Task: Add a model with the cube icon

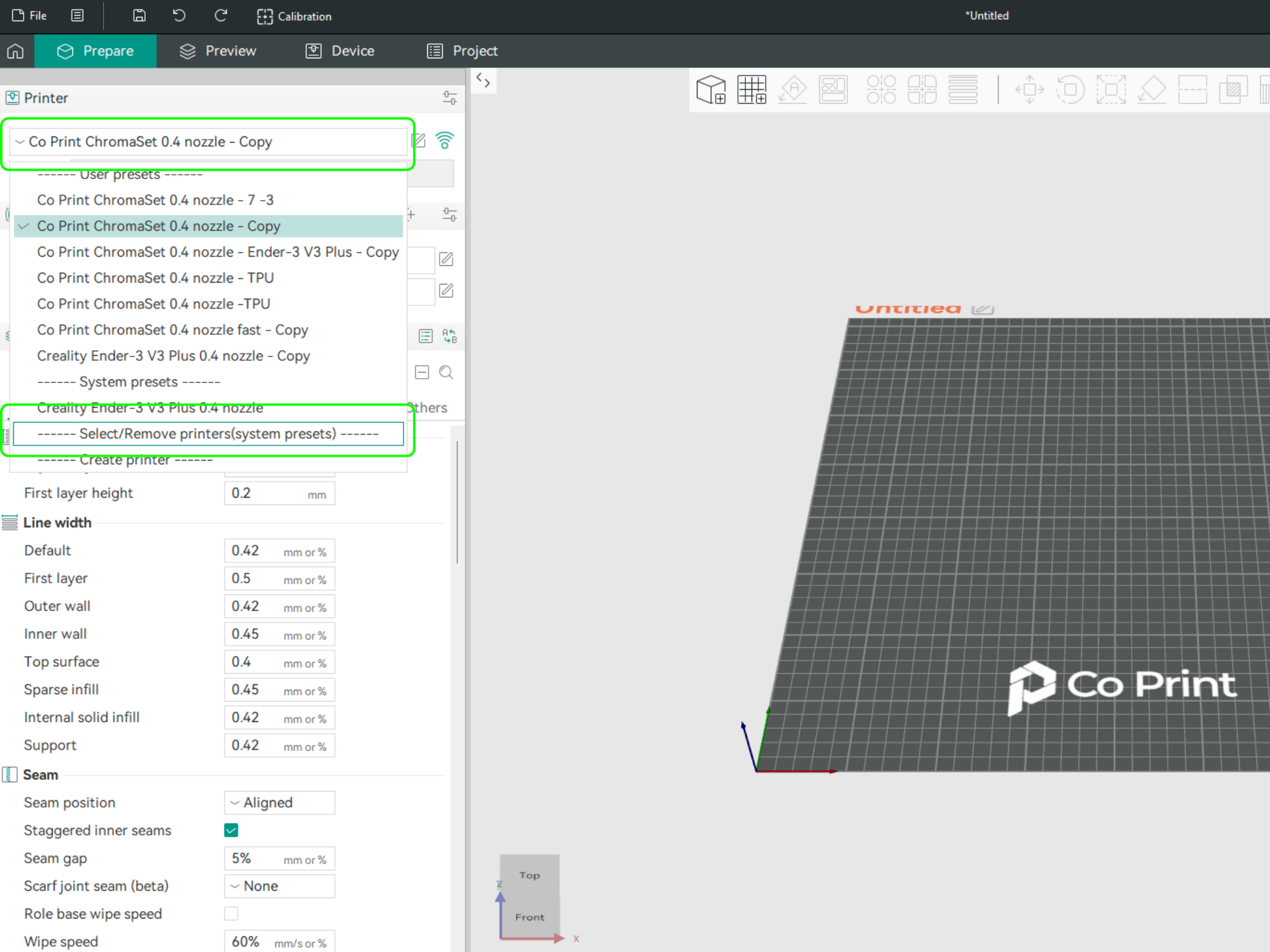Action: 711,90
